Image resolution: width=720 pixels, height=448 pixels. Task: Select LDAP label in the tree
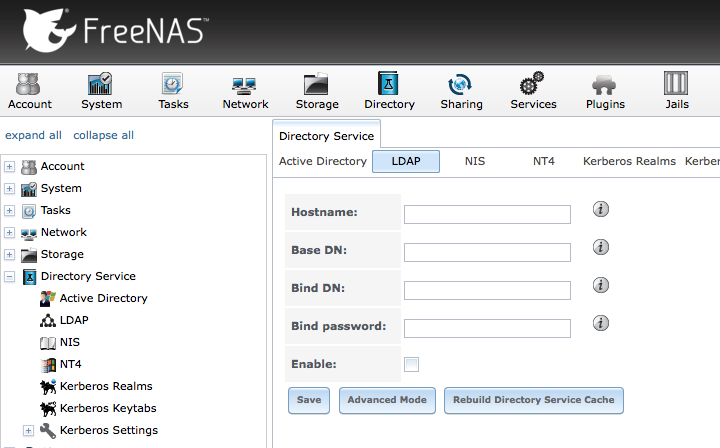[x=74, y=320]
